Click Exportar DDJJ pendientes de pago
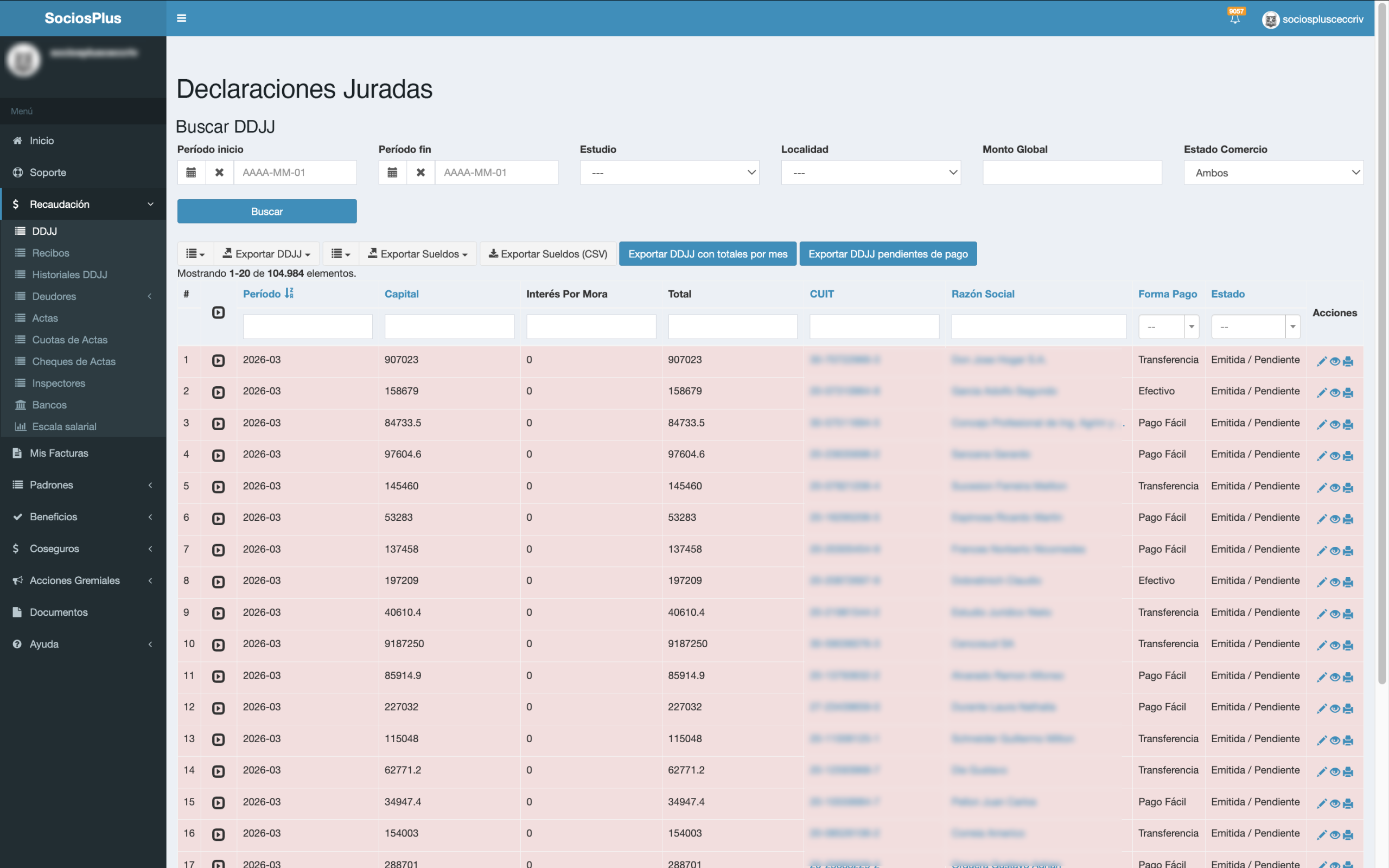Screen dimensions: 1389x868 coord(887,254)
